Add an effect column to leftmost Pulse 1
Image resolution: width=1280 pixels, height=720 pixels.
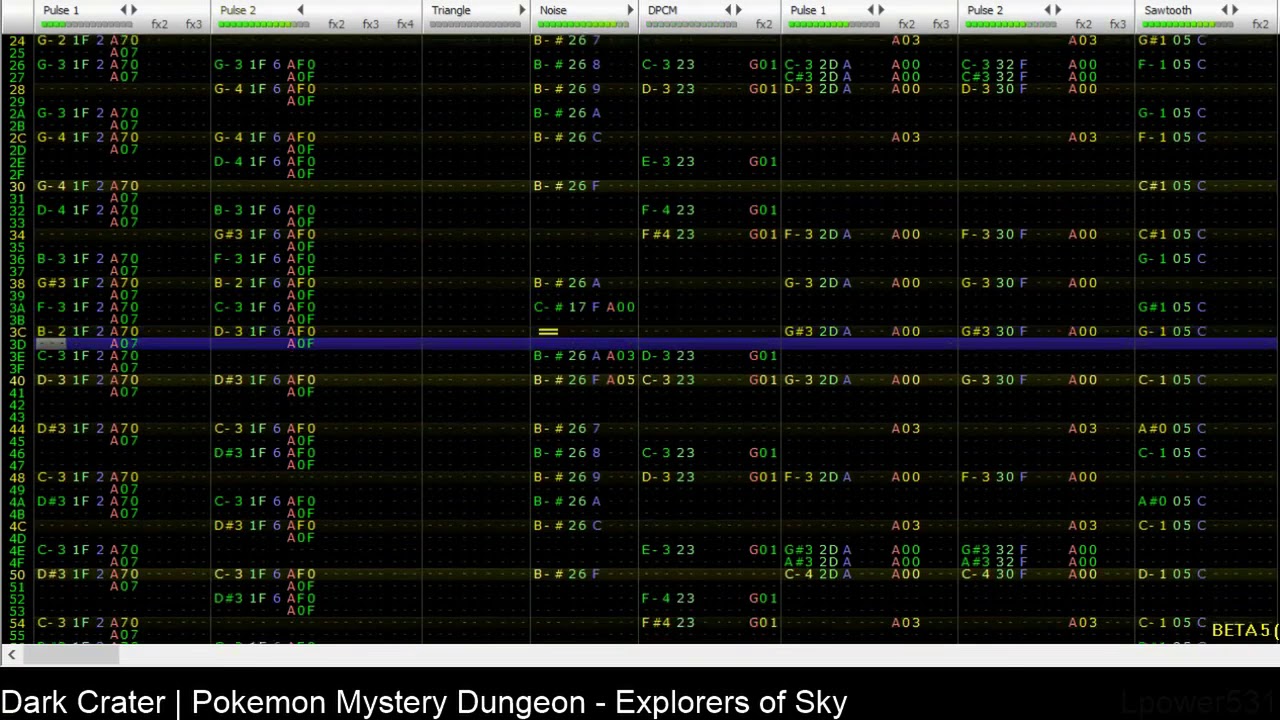(x=134, y=10)
